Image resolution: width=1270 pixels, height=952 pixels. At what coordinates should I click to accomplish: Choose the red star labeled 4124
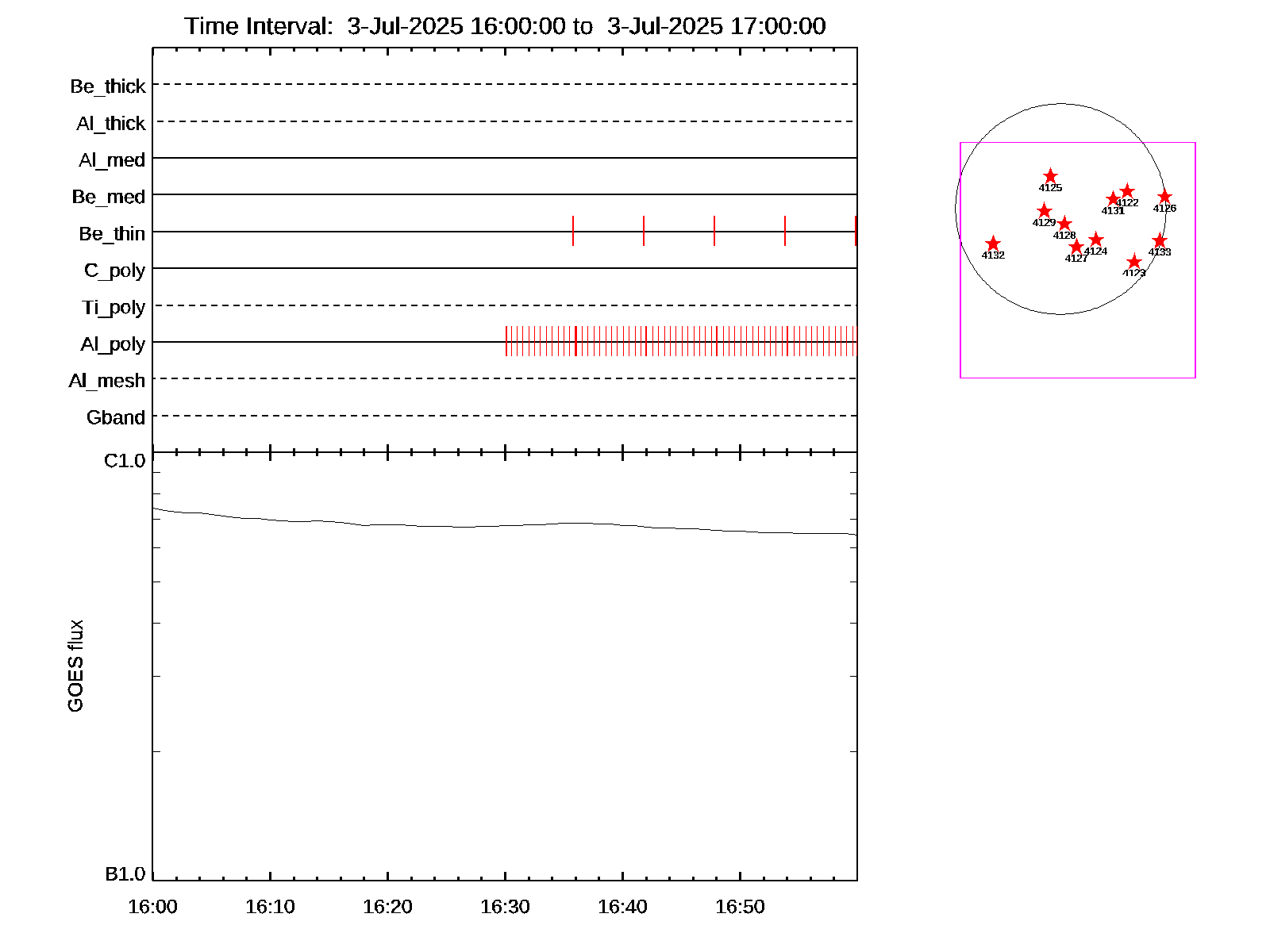point(1096,240)
